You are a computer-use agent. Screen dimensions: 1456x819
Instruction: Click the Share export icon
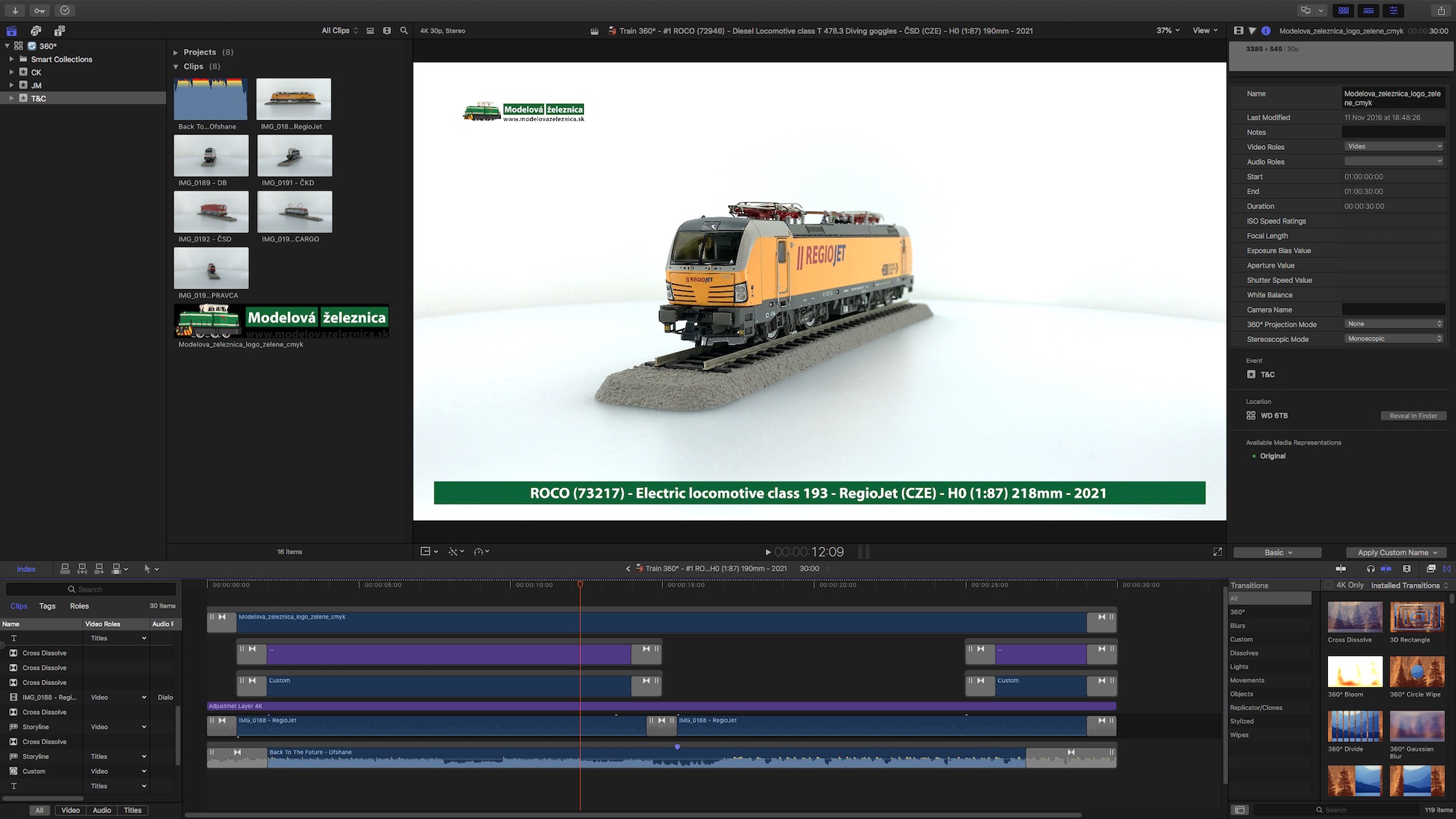[1441, 10]
